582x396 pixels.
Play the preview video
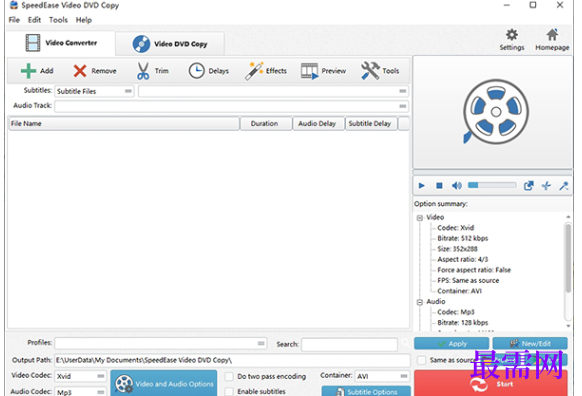[421, 185]
